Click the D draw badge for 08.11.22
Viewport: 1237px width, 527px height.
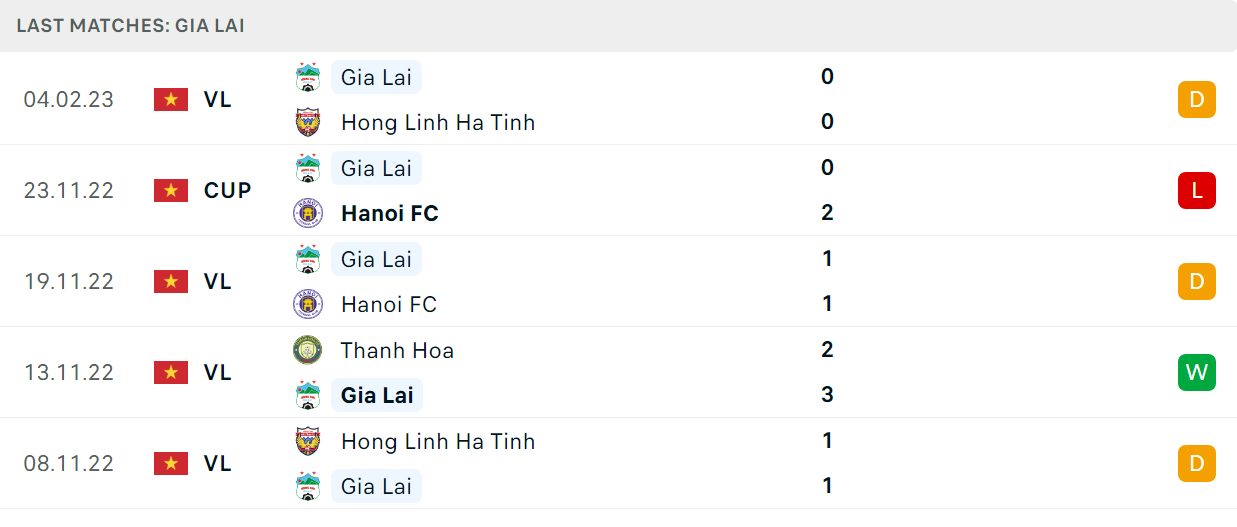pos(1197,464)
